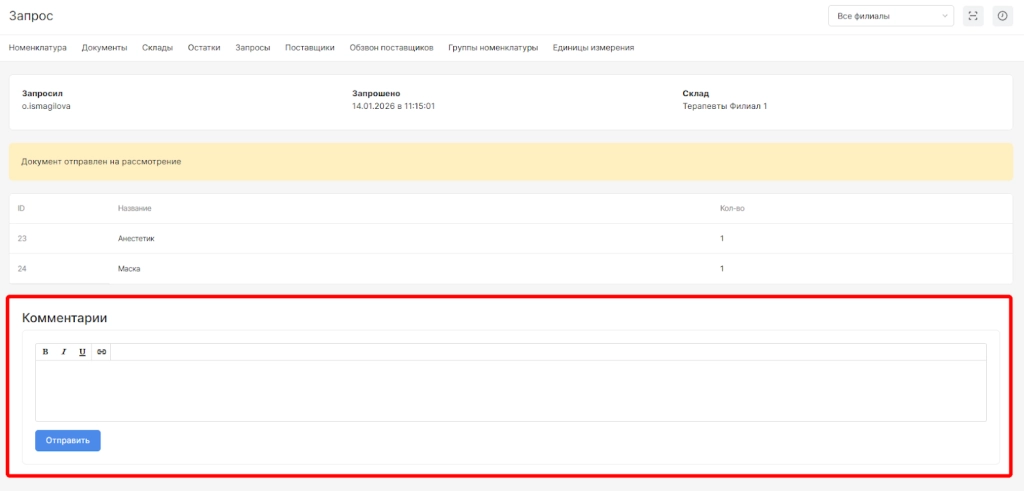This screenshot has height=491, width=1024.
Task: Navigate to the Поставщики tab
Action: [x=310, y=47]
